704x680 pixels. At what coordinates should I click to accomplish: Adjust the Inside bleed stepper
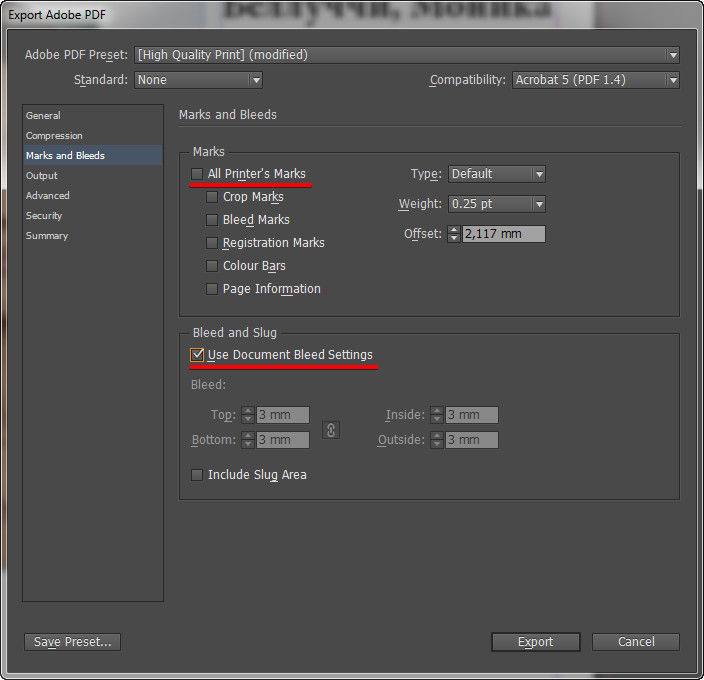437,415
